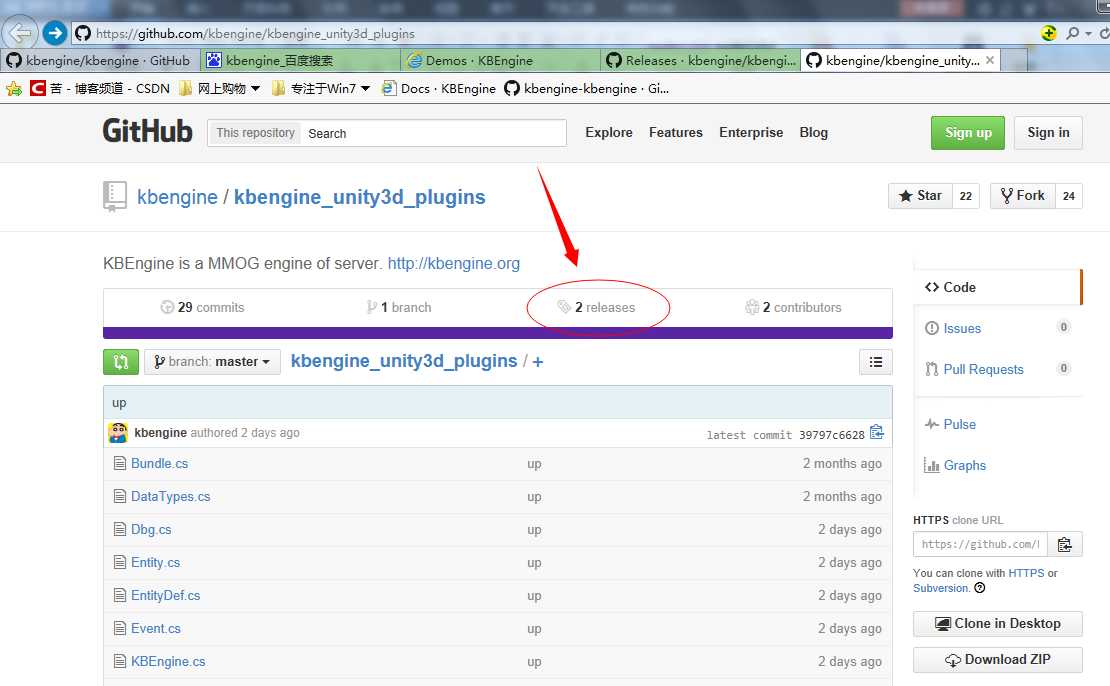Click Clone in Desktop button
This screenshot has width=1110, height=686.
997,624
